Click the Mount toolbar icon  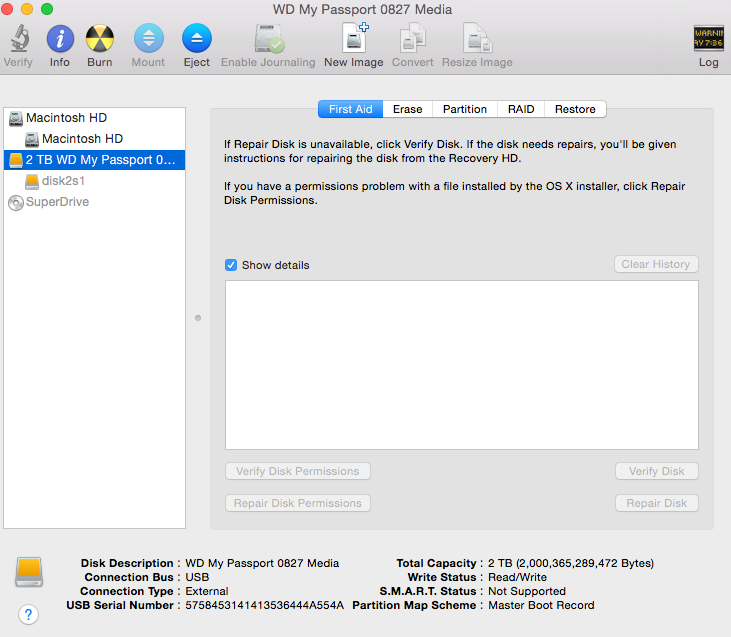(x=148, y=40)
